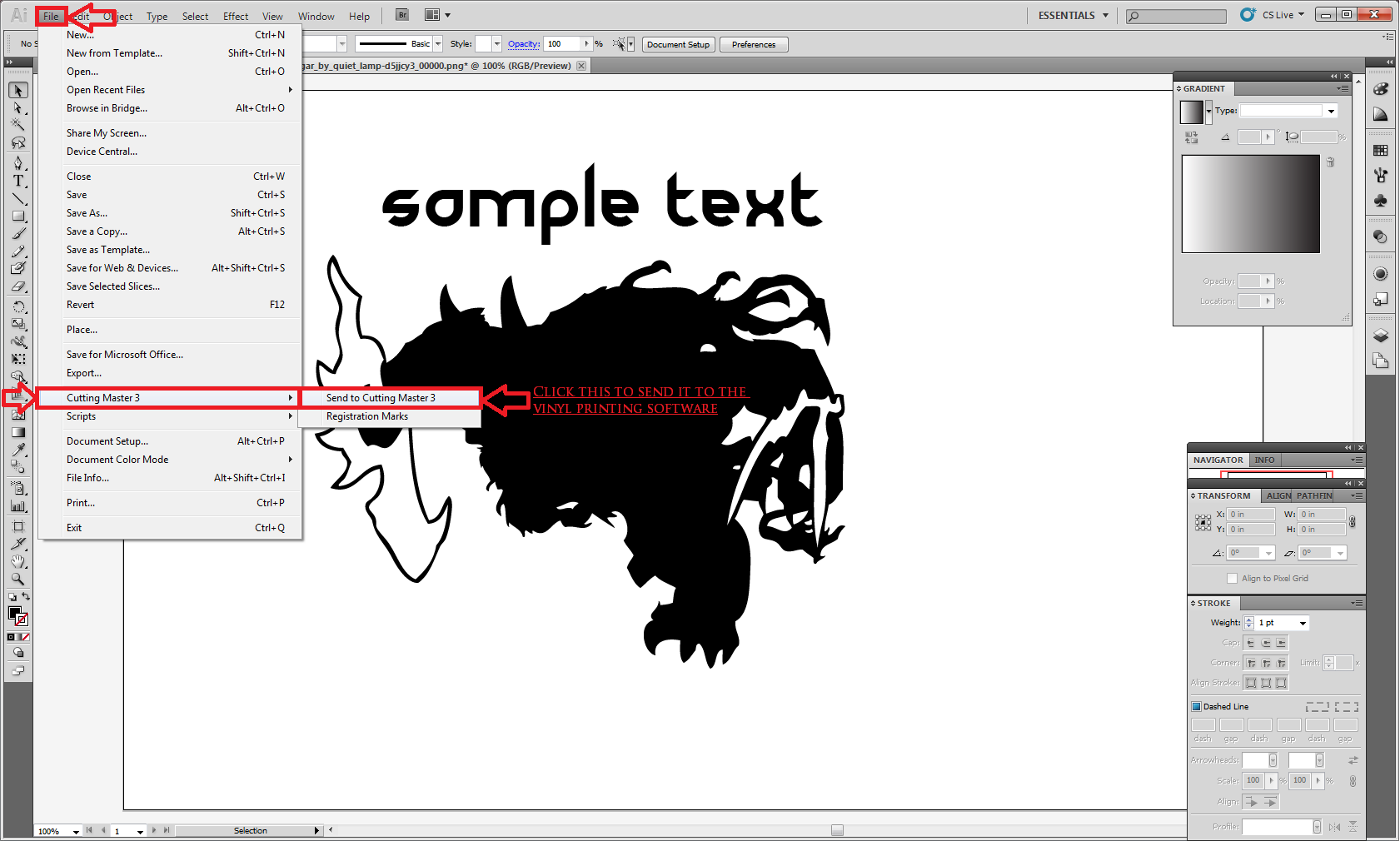
Task: Open the Brushes panel icon
Action: pos(1380,176)
